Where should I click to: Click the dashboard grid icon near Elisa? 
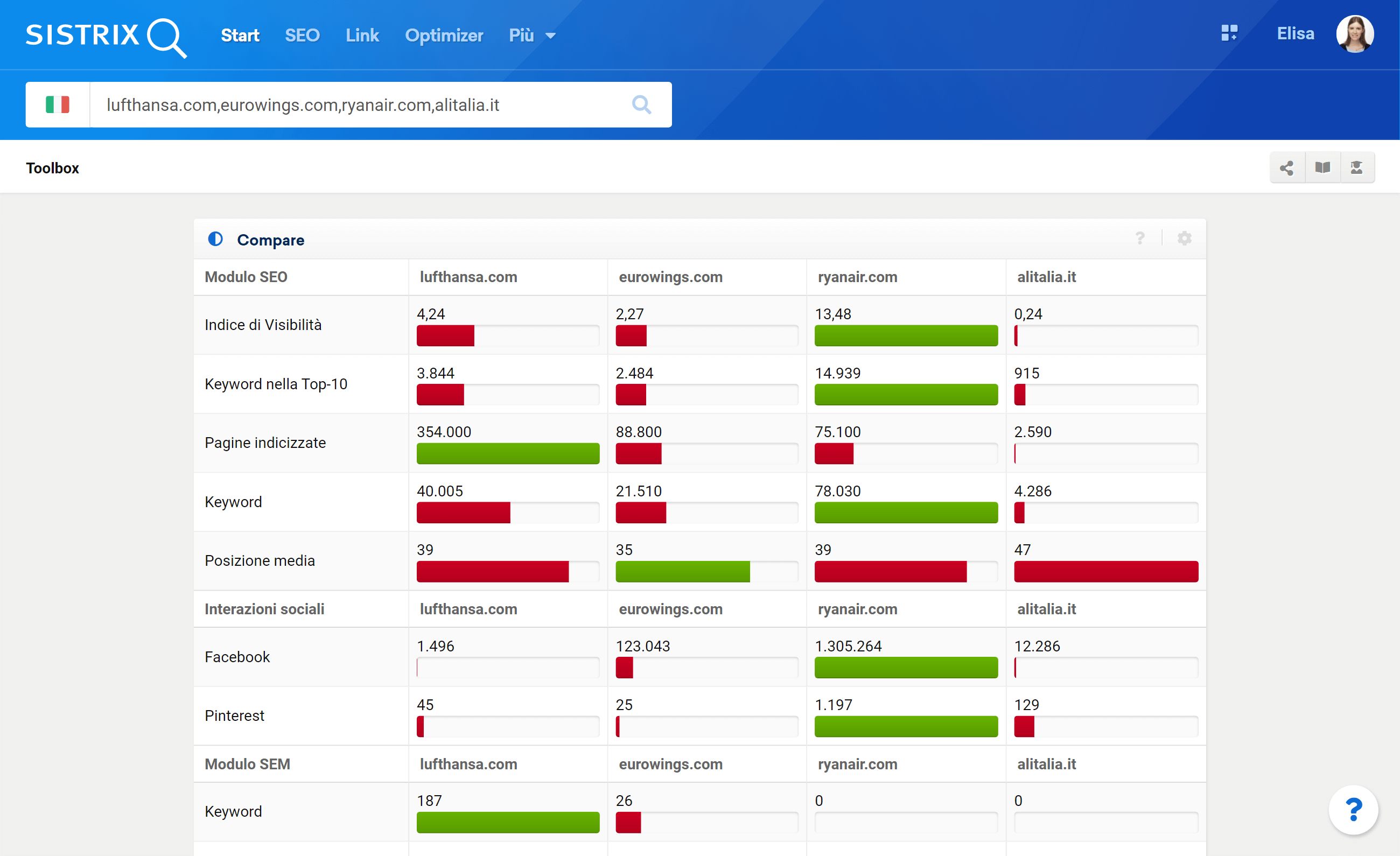(x=1229, y=33)
